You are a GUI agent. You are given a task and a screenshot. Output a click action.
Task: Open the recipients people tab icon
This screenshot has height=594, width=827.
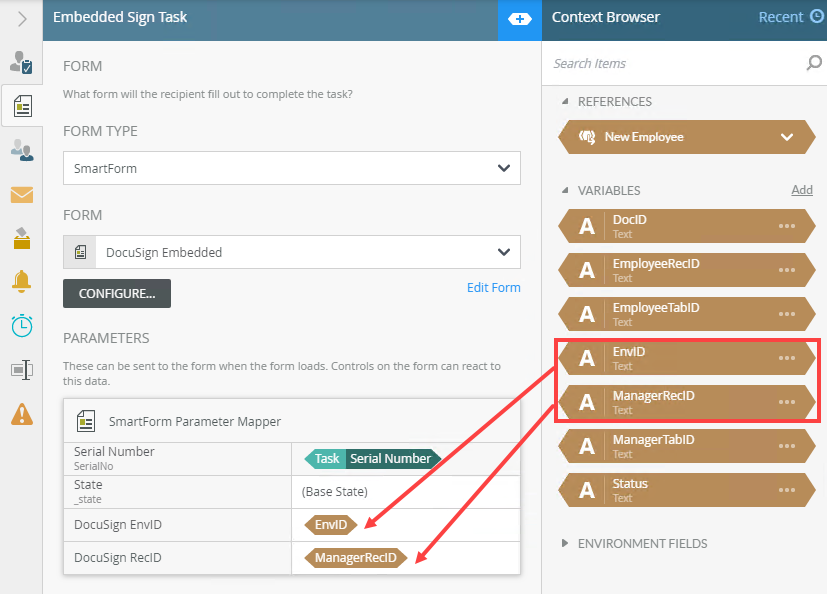[21, 150]
